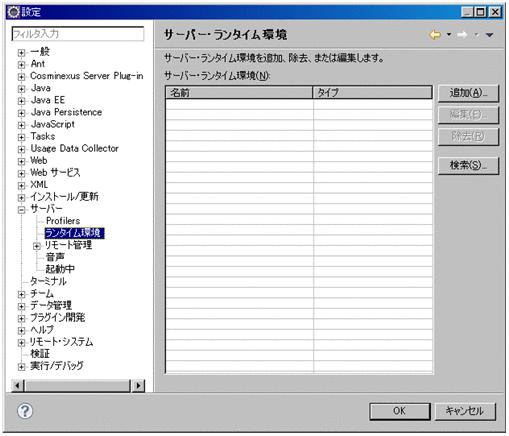509x436 pixels.
Task: Click the settings window title icon
Action: 14,12
